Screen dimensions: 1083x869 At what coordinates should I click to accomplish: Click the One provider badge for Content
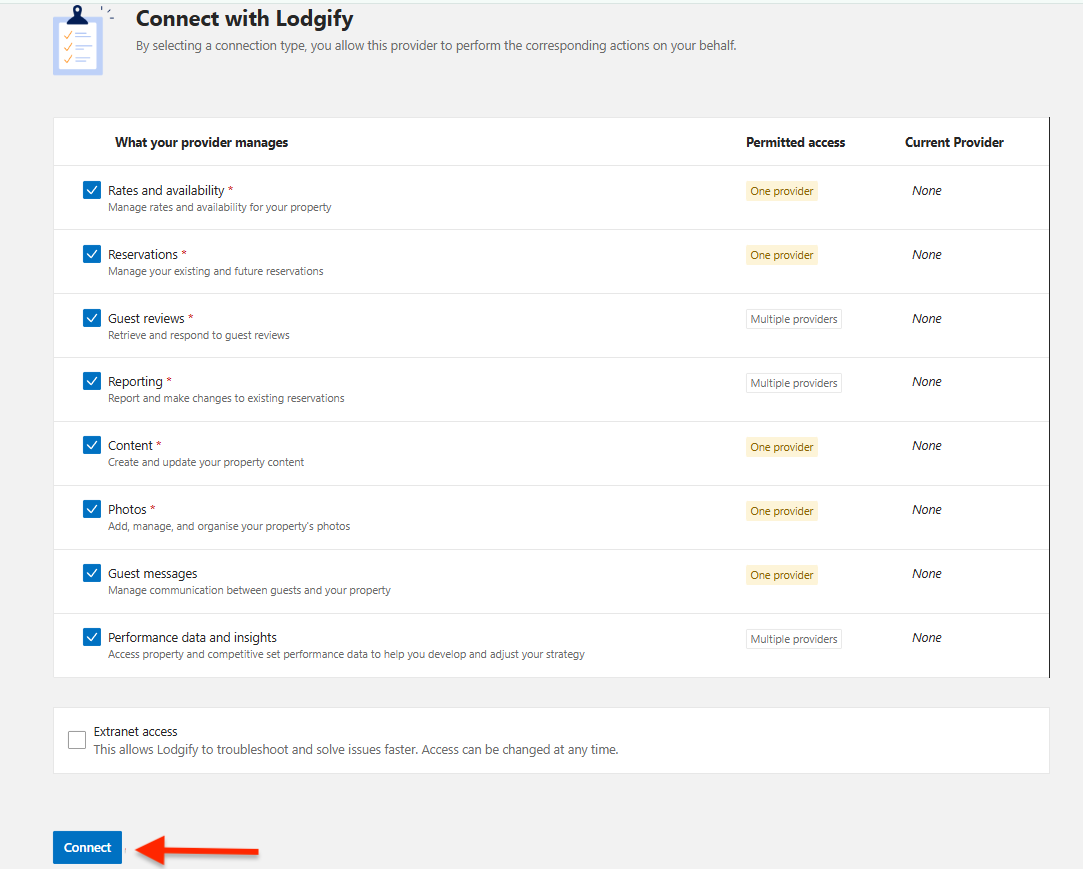point(781,447)
